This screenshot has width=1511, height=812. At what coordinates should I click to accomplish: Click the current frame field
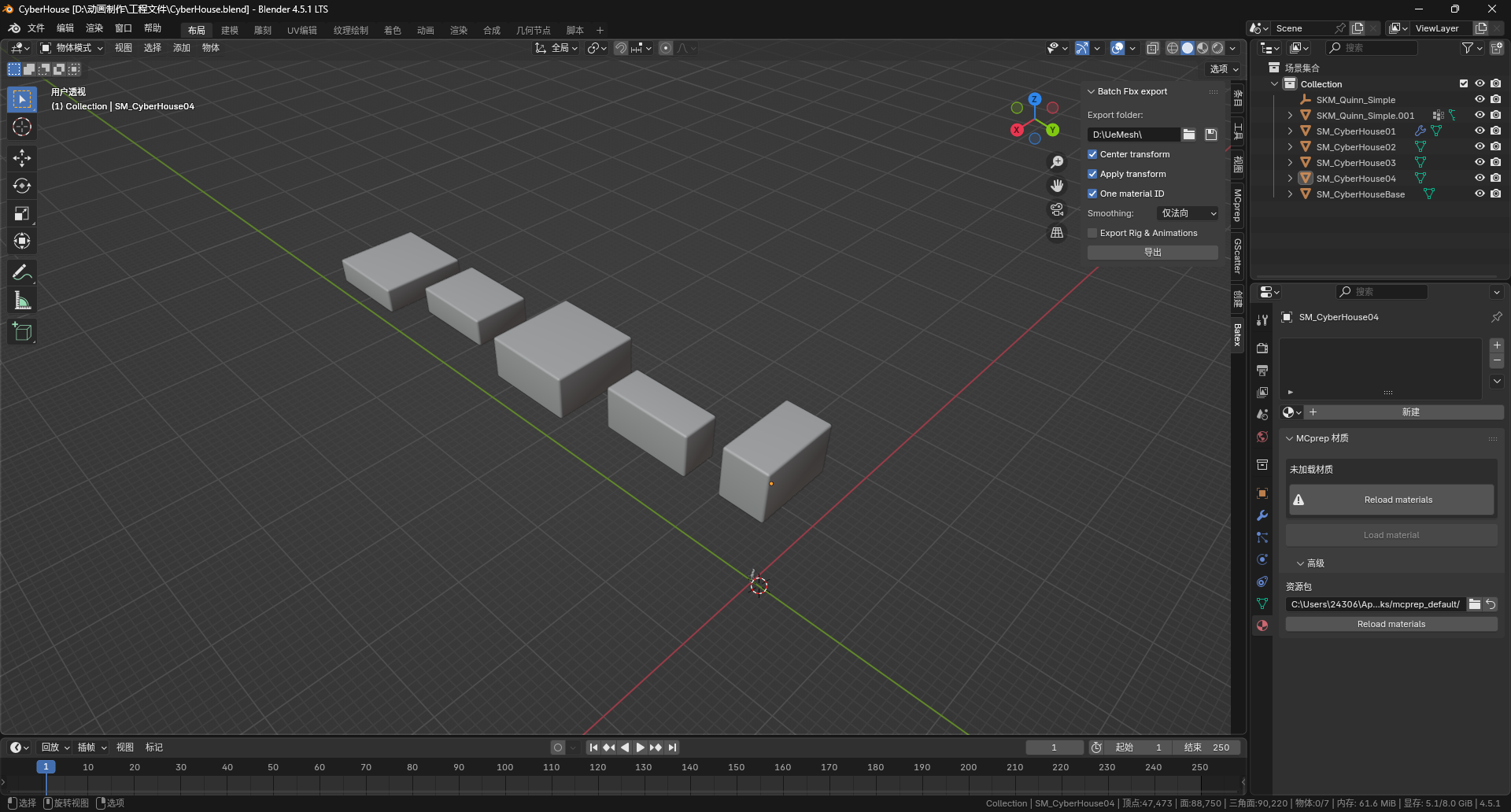coord(1055,747)
